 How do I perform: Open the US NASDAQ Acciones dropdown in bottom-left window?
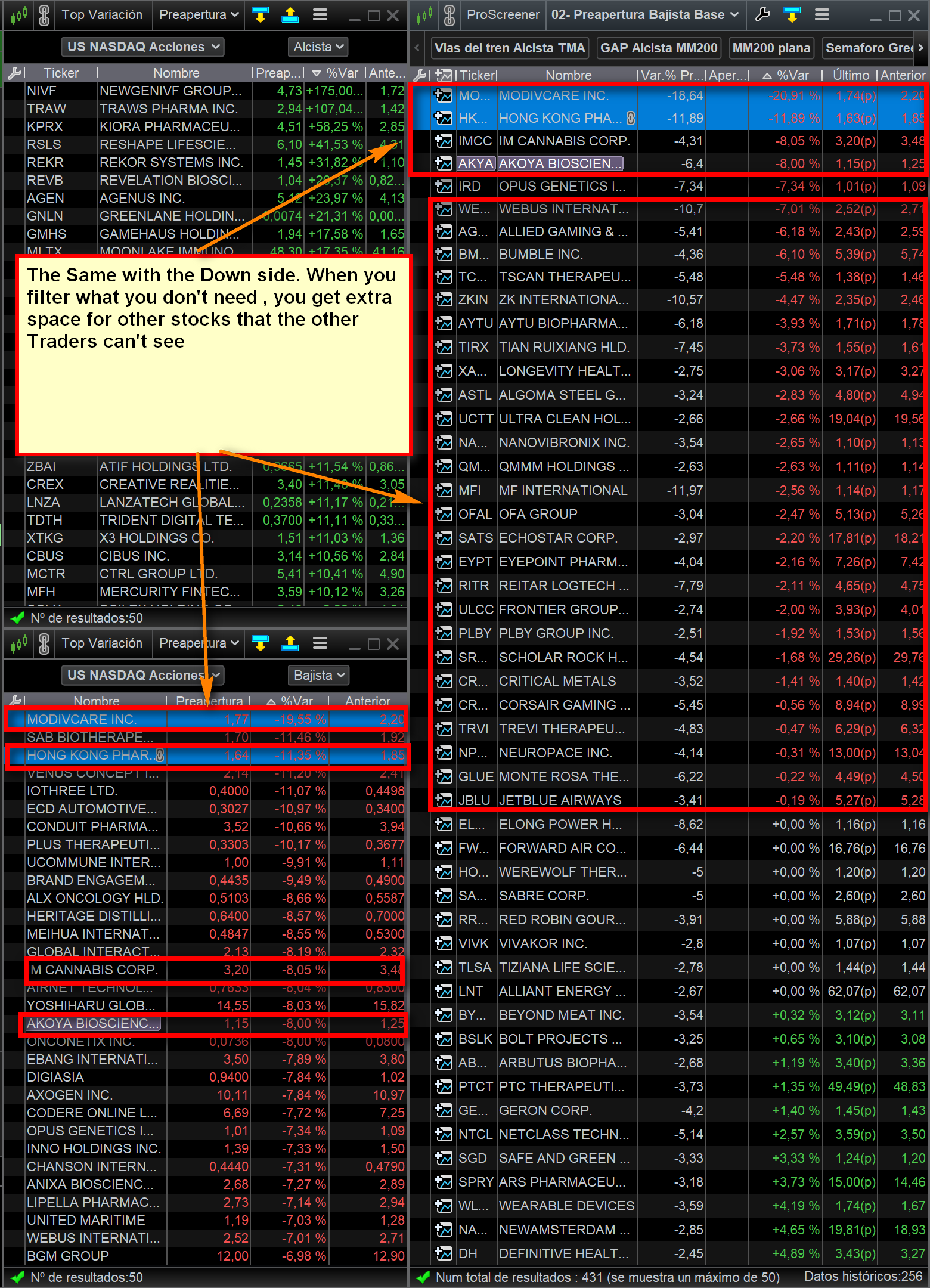click(x=143, y=676)
